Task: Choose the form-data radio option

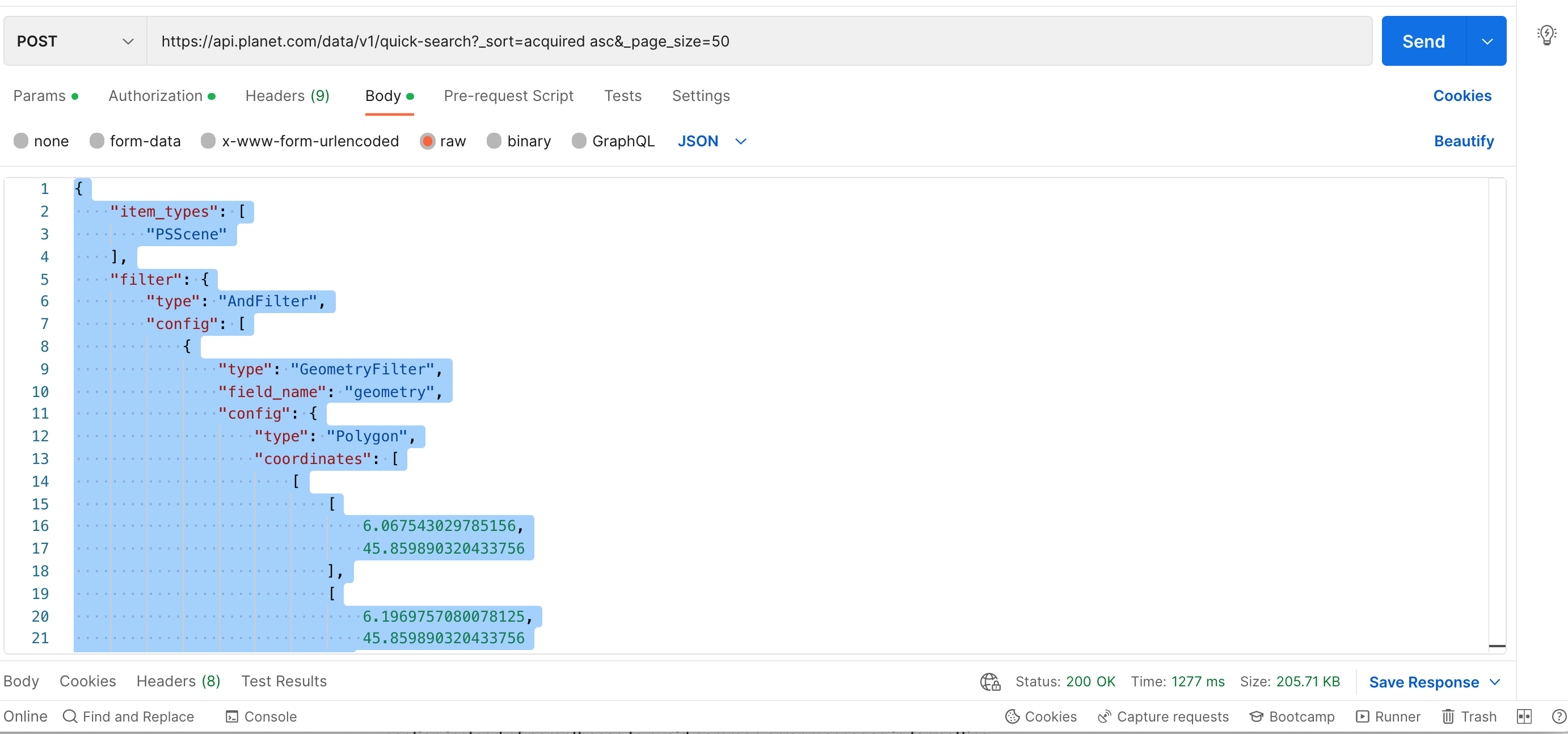Action: pos(97,141)
